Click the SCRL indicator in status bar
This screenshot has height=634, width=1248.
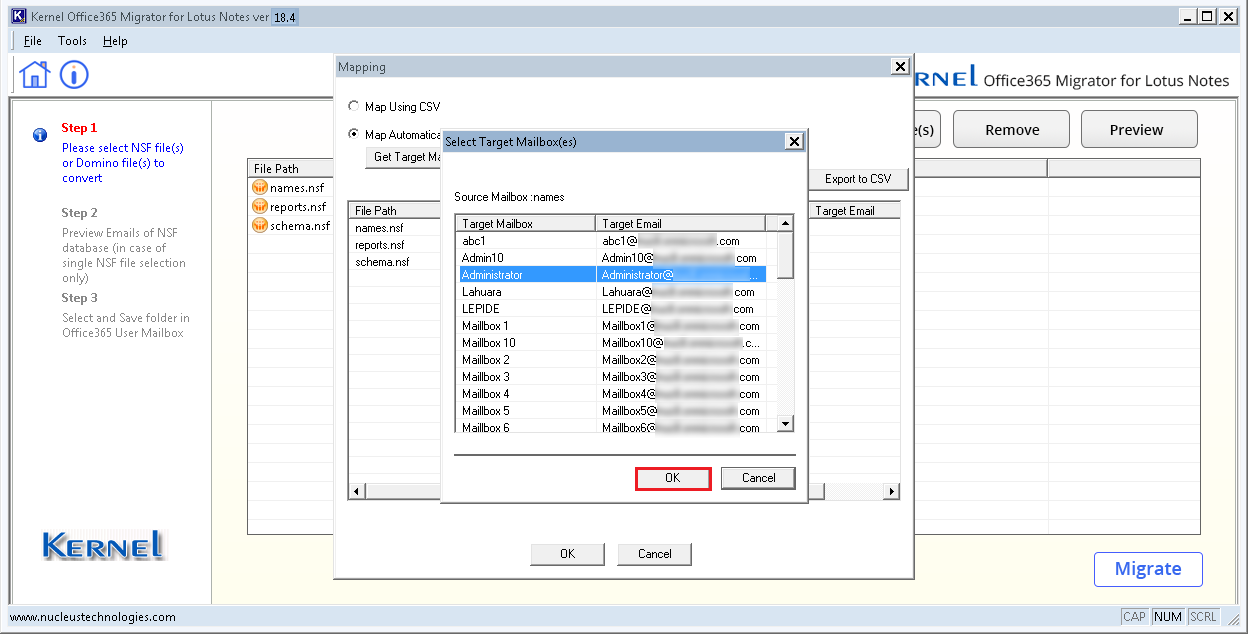[1203, 617]
